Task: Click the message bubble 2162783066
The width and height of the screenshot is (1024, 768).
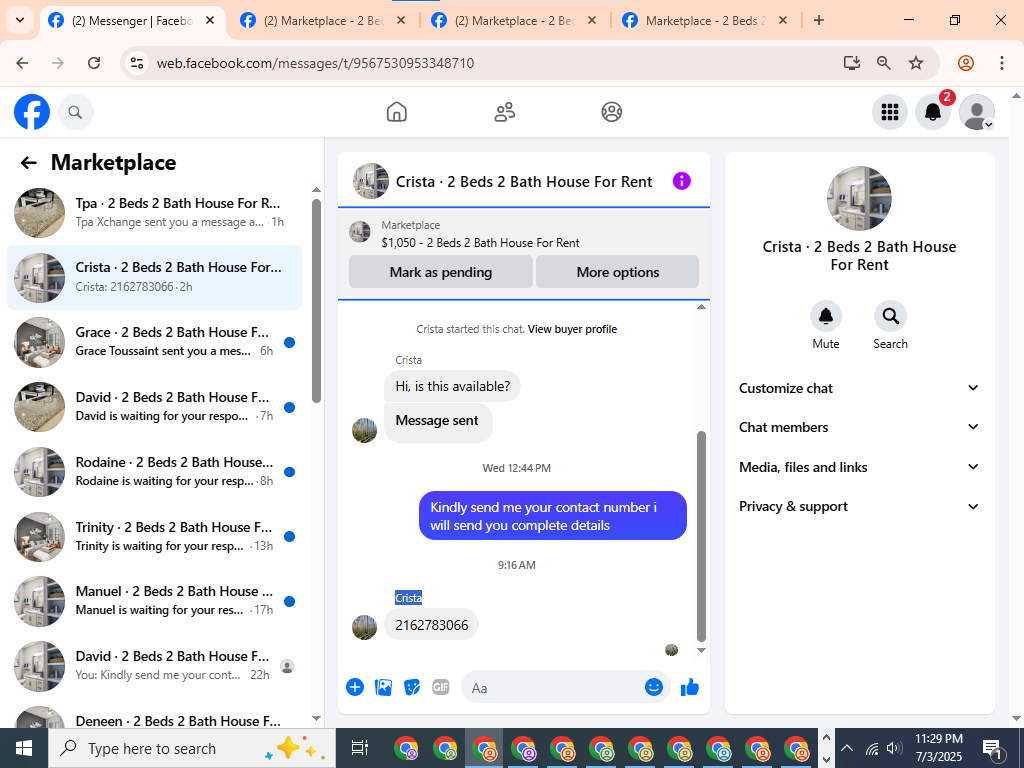Action: (x=431, y=625)
